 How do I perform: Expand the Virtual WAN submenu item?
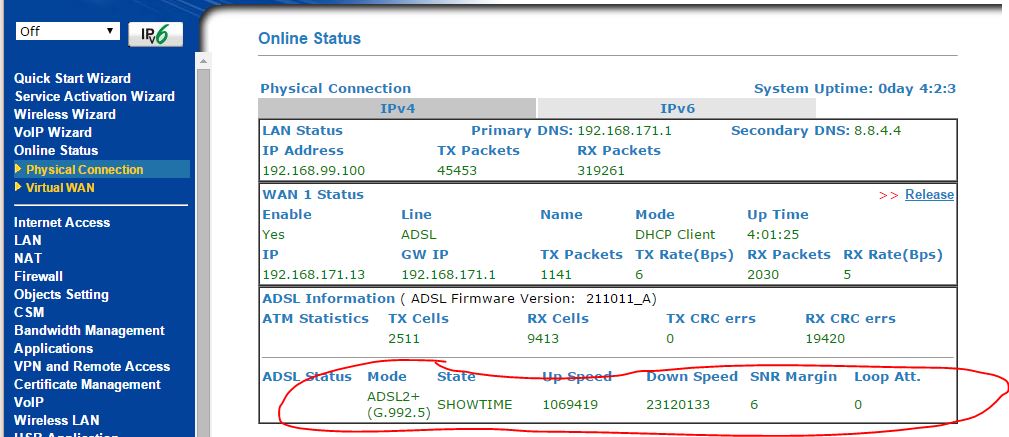(61, 188)
